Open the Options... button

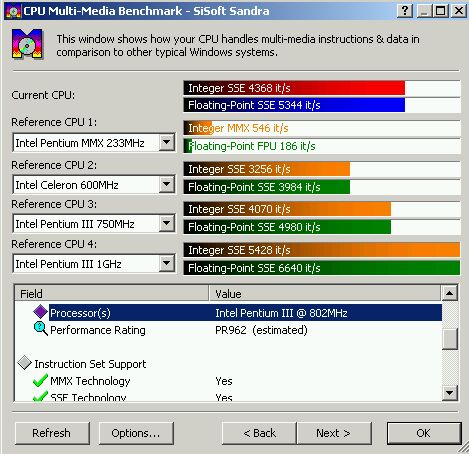[x=136, y=433]
